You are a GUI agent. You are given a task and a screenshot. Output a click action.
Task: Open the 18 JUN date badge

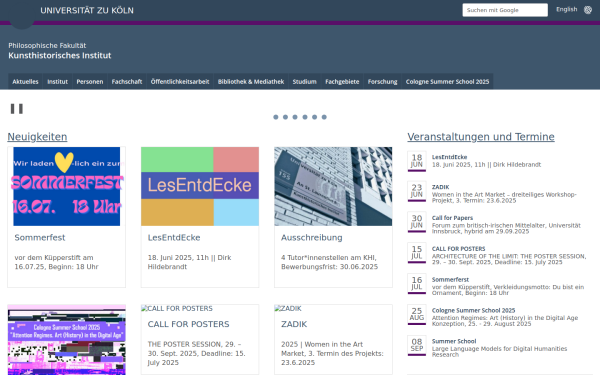[417, 161]
